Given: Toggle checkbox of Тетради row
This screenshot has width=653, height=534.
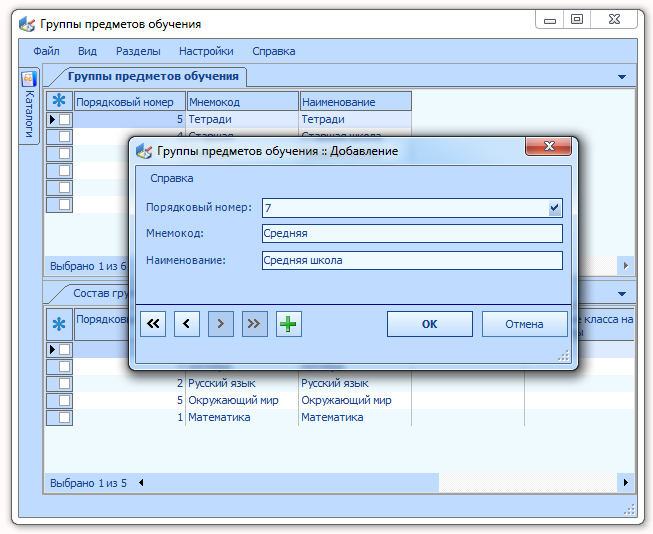Looking at the screenshot, I should tap(65, 120).
